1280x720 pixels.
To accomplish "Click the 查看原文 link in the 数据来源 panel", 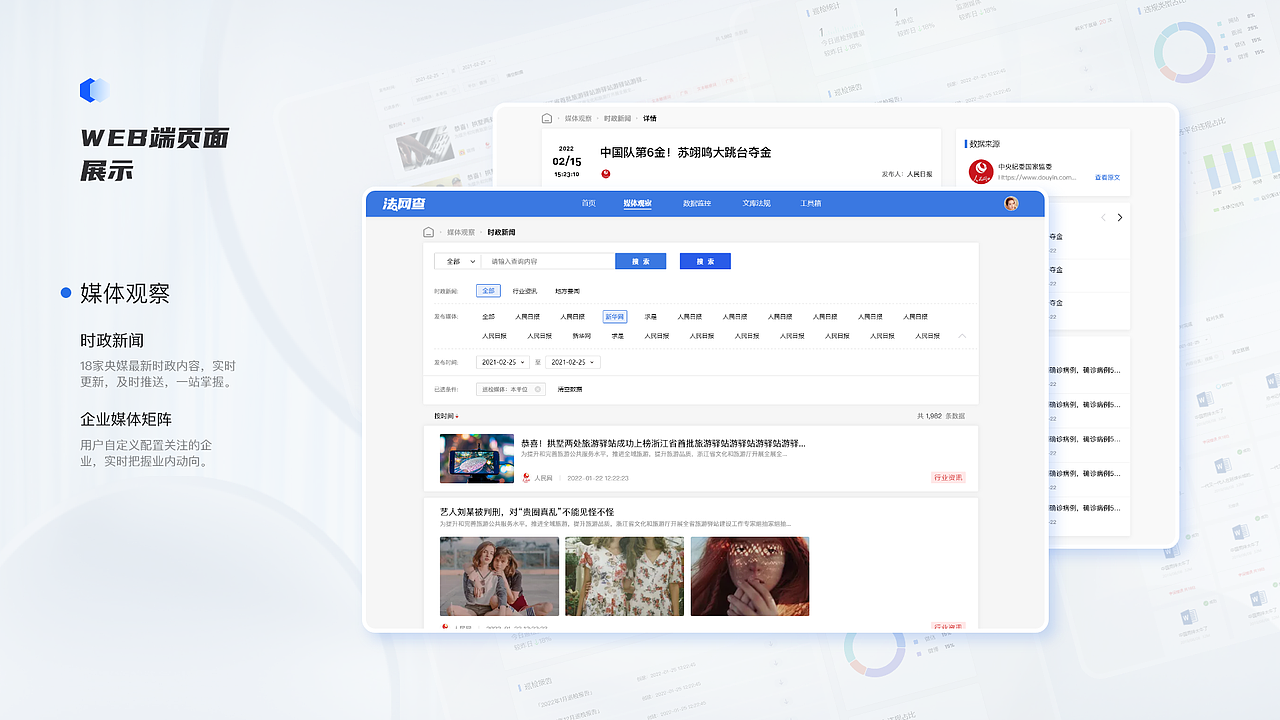I will 1108,177.
